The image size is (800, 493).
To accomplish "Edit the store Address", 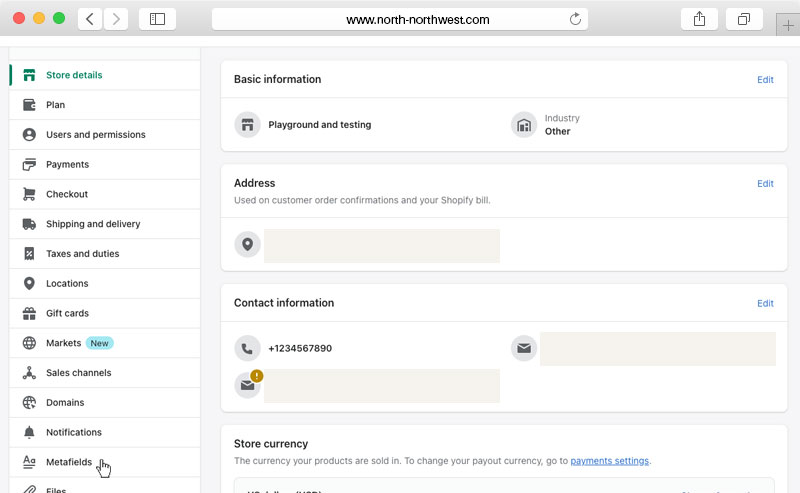I will (765, 184).
